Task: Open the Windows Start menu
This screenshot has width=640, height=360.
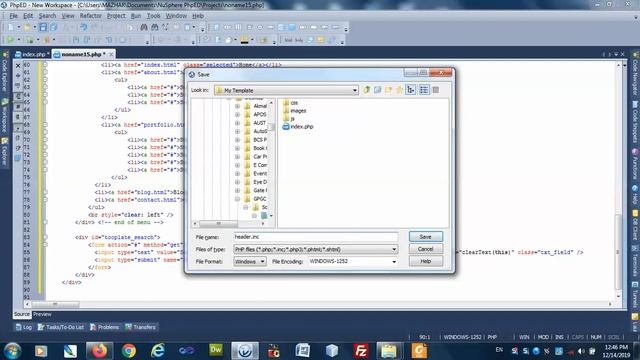Action: pos(12,351)
